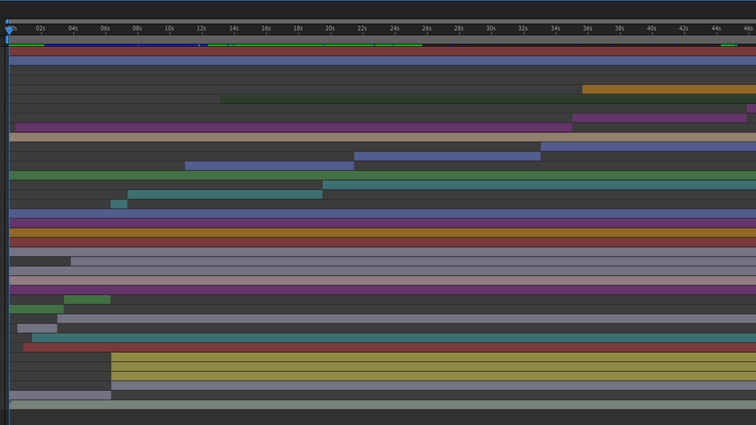Select the teal layer bar starting near 19s
This screenshot has width=756, height=425.
(x=540, y=185)
